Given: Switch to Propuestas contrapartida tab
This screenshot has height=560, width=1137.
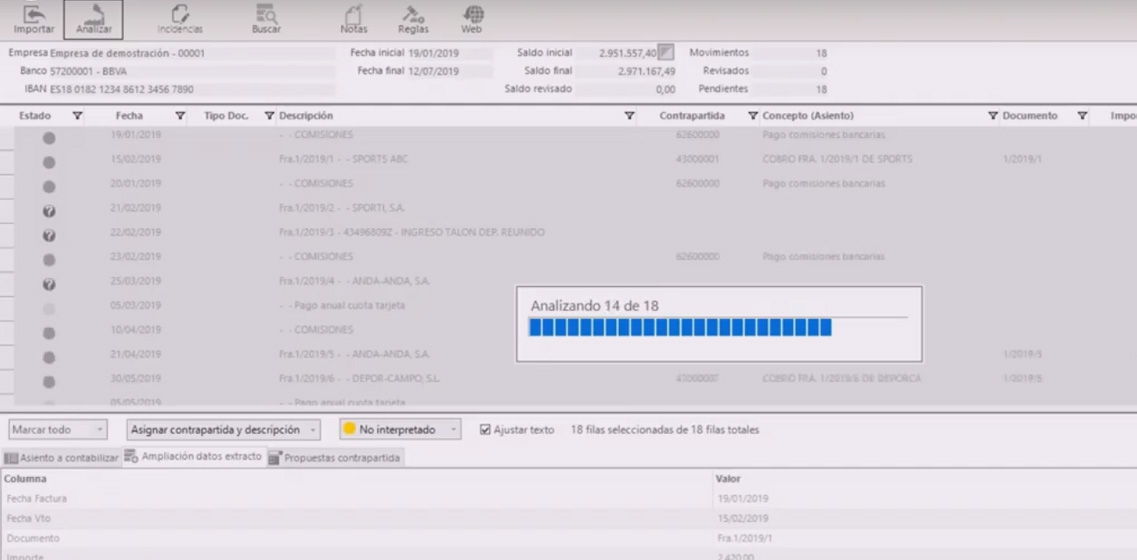Looking at the screenshot, I should [335, 458].
